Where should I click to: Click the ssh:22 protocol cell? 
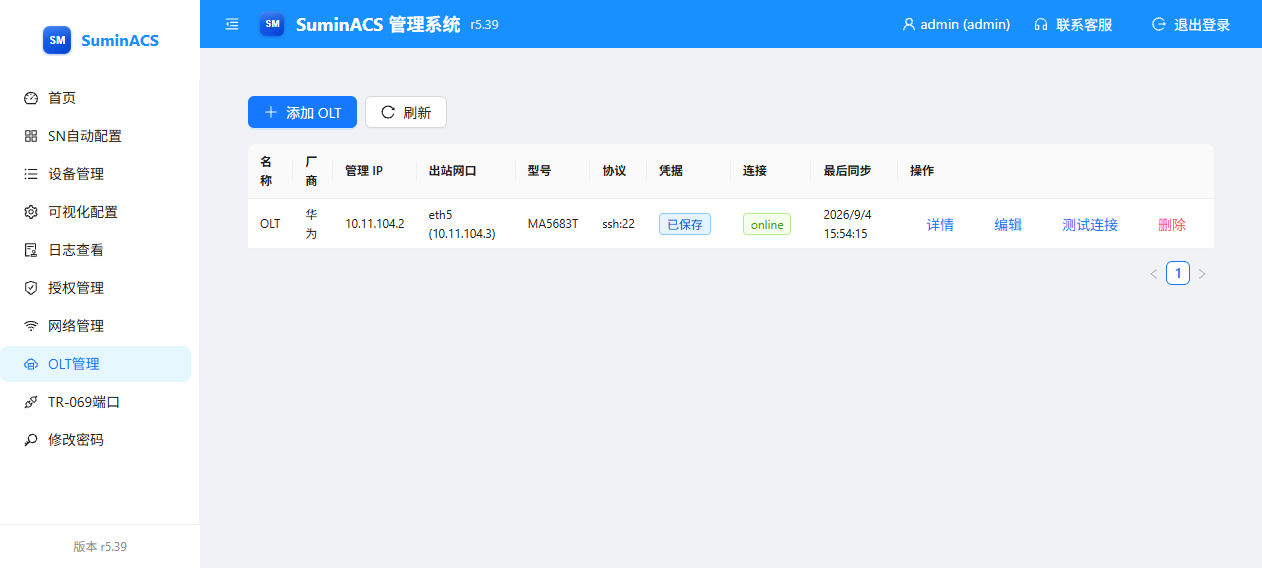pos(618,224)
